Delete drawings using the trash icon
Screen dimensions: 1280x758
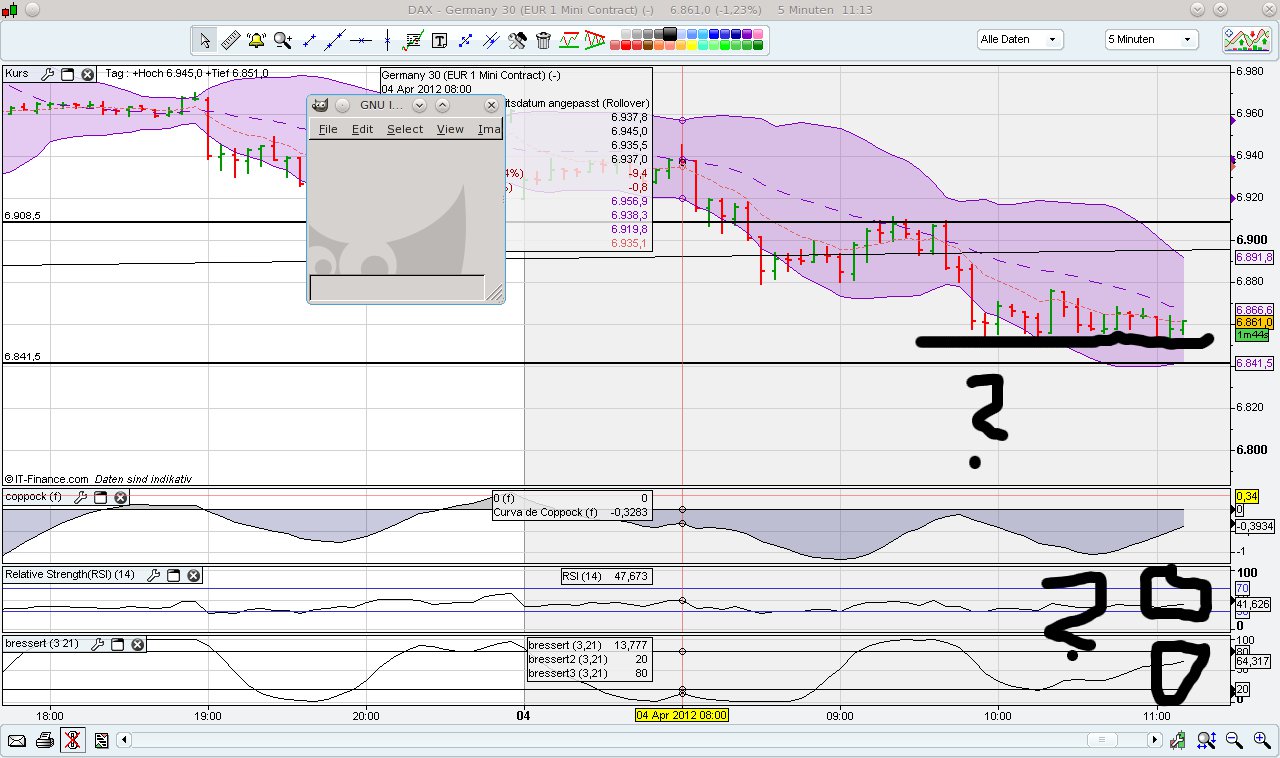(544, 40)
